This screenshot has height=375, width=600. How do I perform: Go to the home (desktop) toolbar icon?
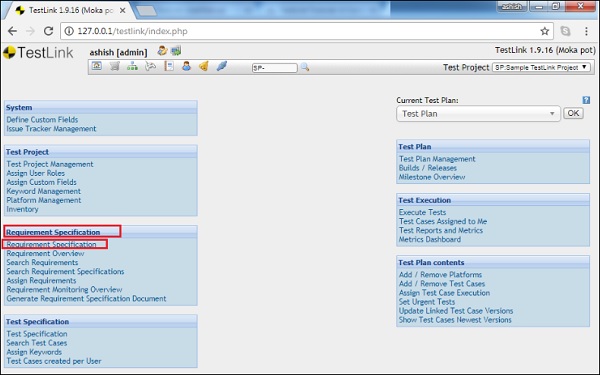coord(96,66)
